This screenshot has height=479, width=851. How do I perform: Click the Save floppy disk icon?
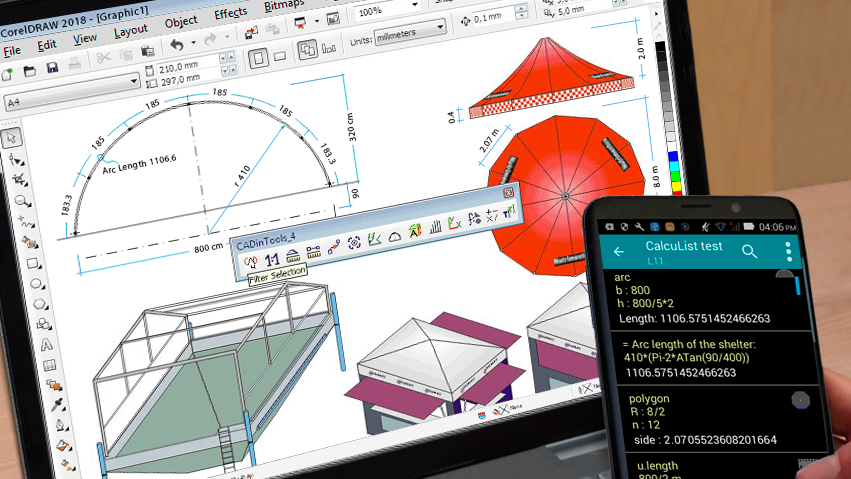[x=52, y=67]
